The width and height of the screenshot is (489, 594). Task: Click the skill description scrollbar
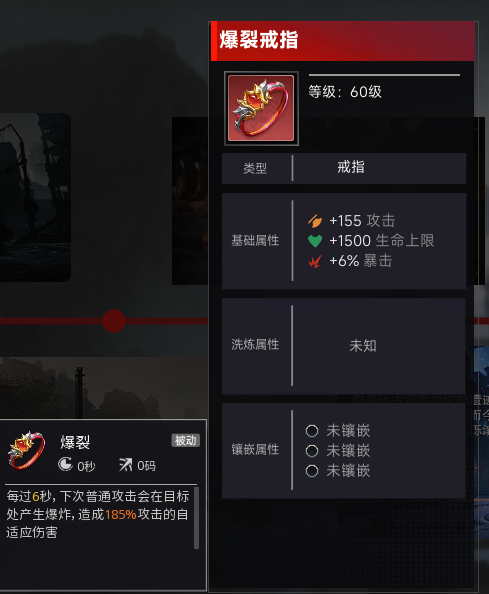(x=196, y=518)
